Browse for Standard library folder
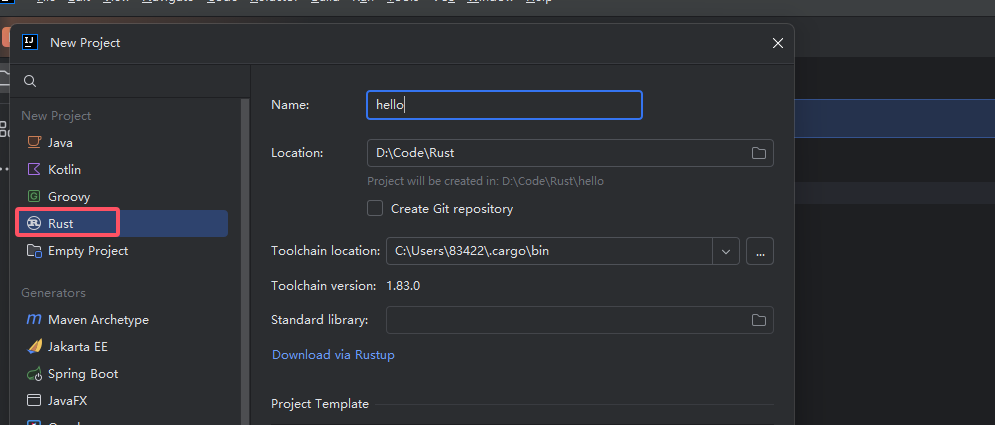The width and height of the screenshot is (995, 425). tap(759, 320)
